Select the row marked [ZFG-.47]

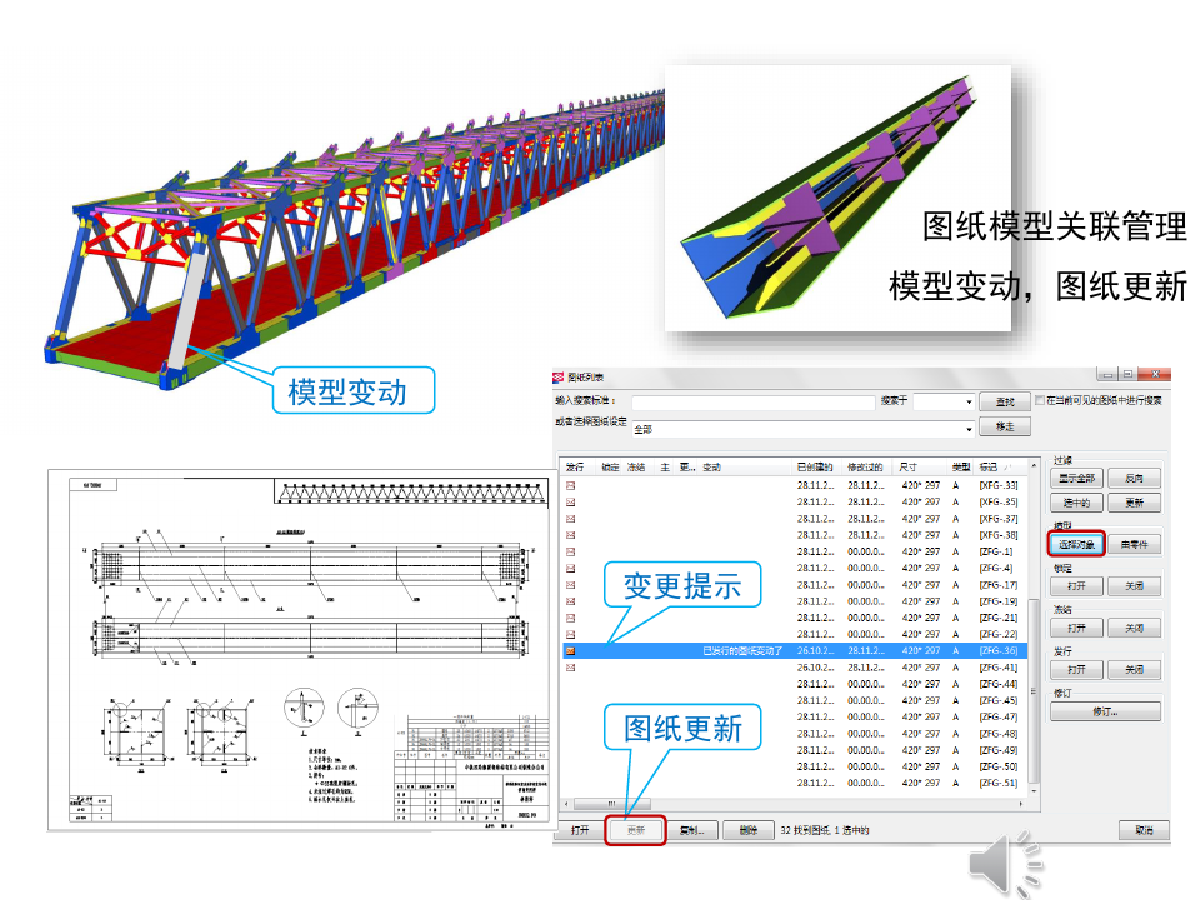point(792,716)
